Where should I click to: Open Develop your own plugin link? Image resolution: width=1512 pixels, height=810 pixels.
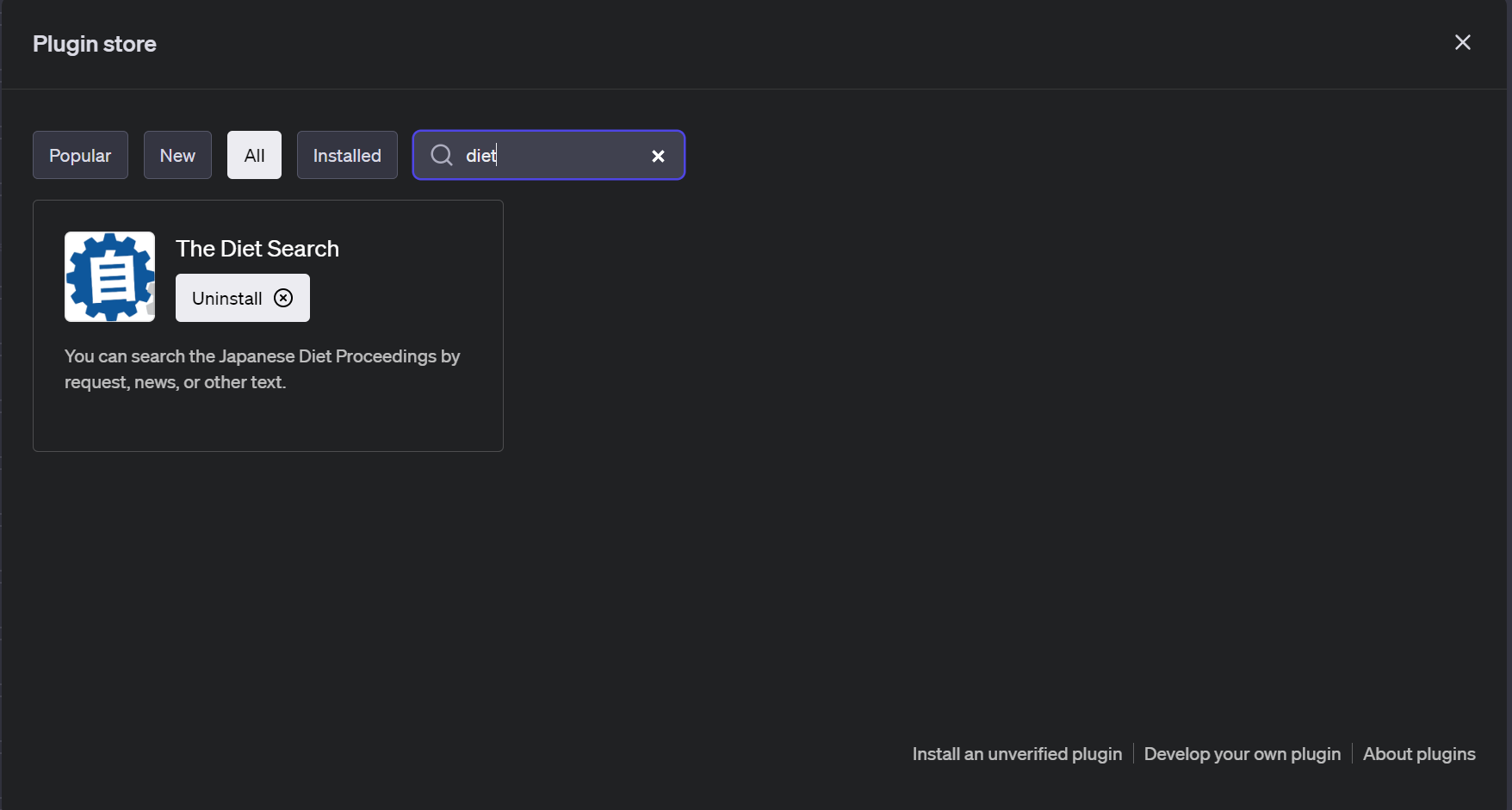[x=1242, y=754]
